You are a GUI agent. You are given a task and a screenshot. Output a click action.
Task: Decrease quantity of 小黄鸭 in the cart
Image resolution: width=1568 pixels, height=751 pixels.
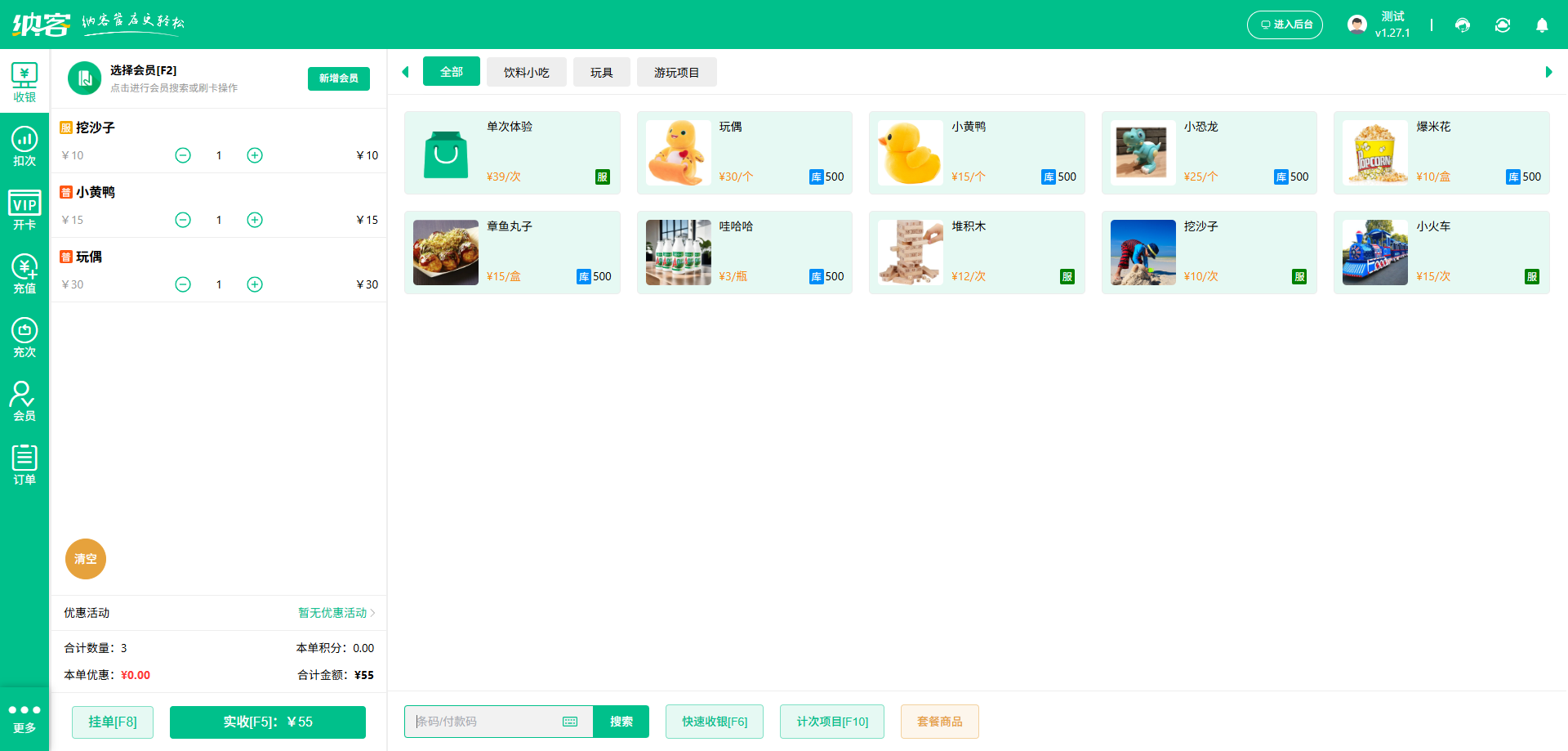[x=183, y=219]
